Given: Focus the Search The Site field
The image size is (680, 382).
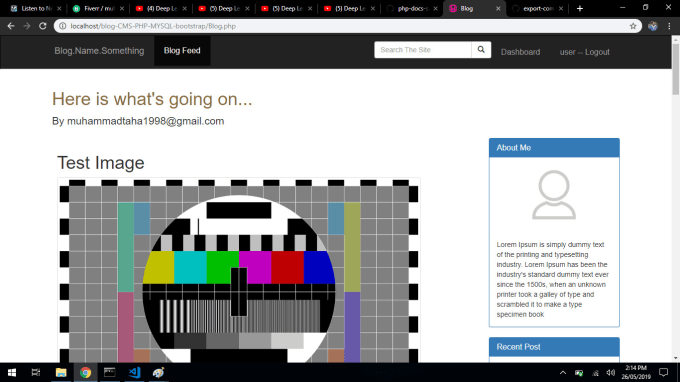Looking at the screenshot, I should pos(423,50).
